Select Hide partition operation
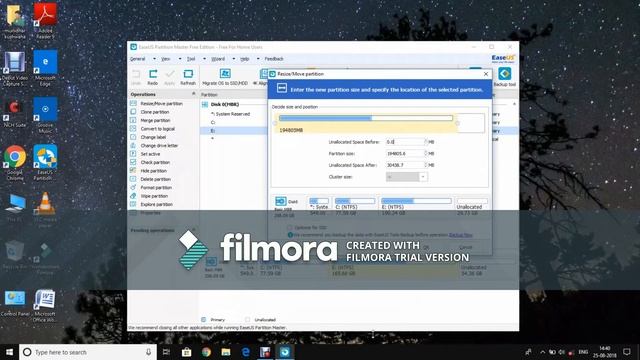The image size is (640, 360). tap(153, 171)
